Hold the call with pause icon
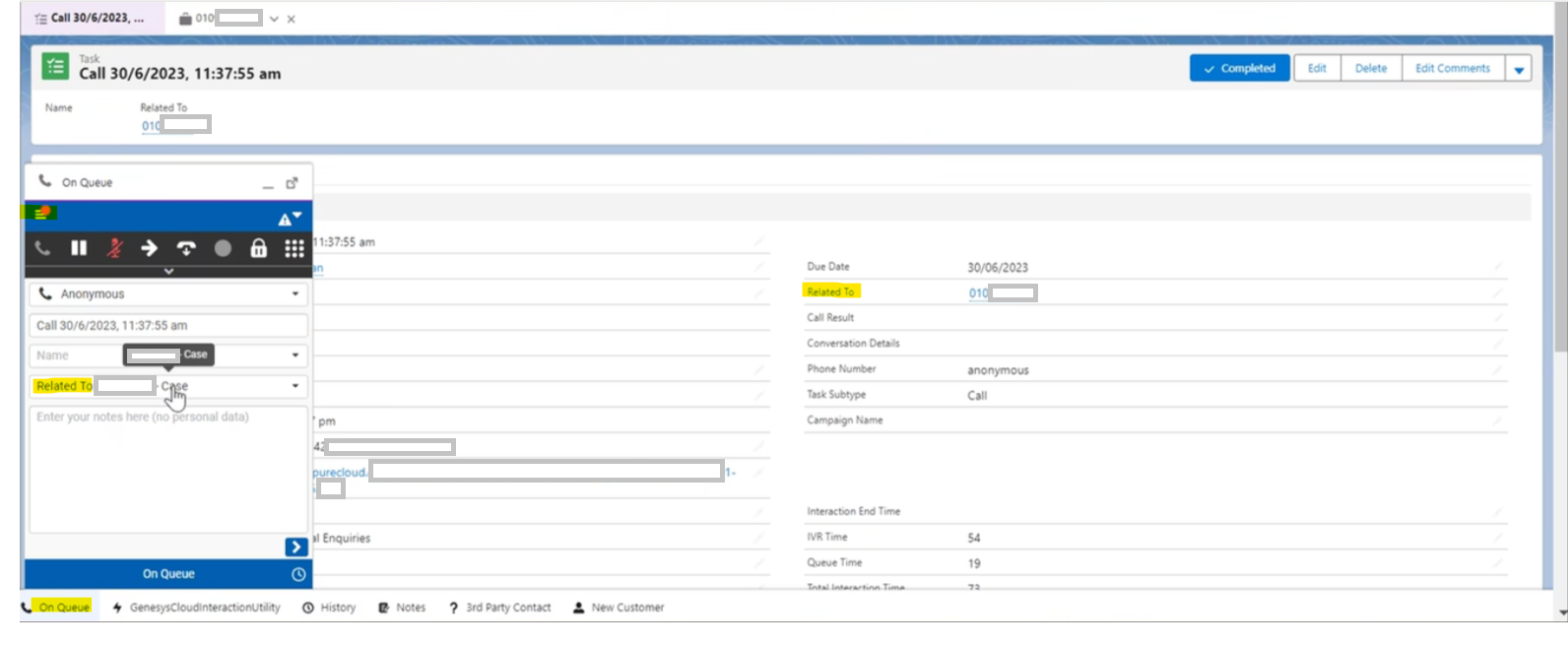Image resolution: width=1568 pixels, height=646 pixels. pyautogui.click(x=79, y=248)
